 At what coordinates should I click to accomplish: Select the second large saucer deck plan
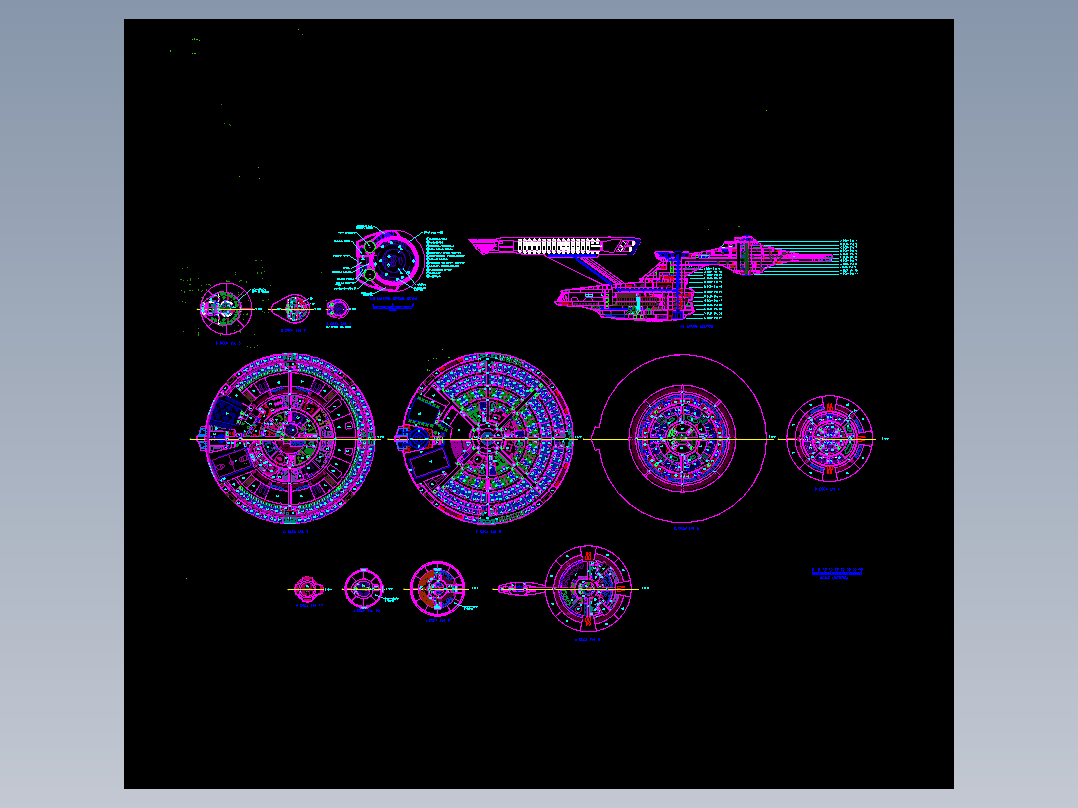coord(487,439)
